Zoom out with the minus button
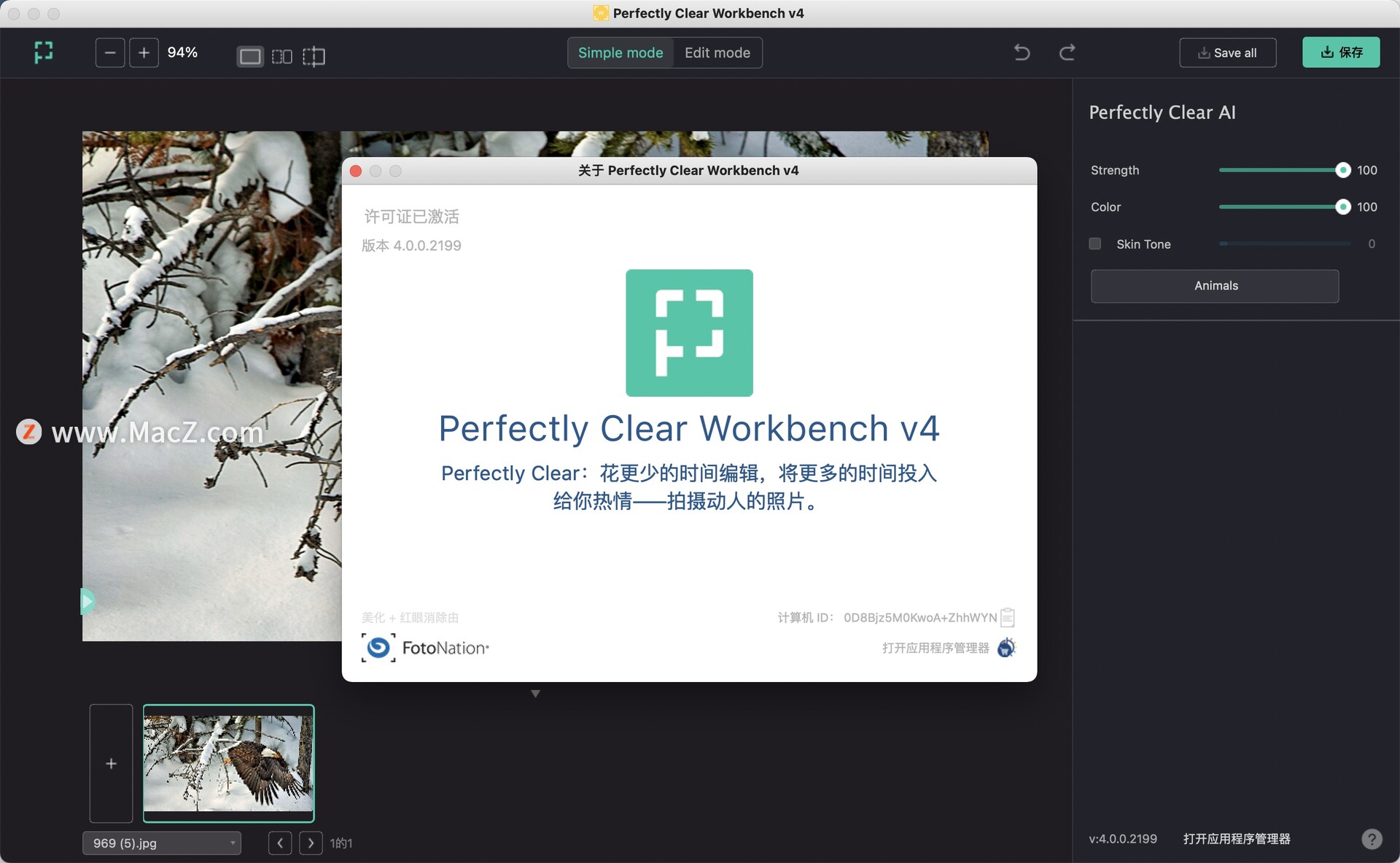1400x863 pixels. [x=110, y=53]
